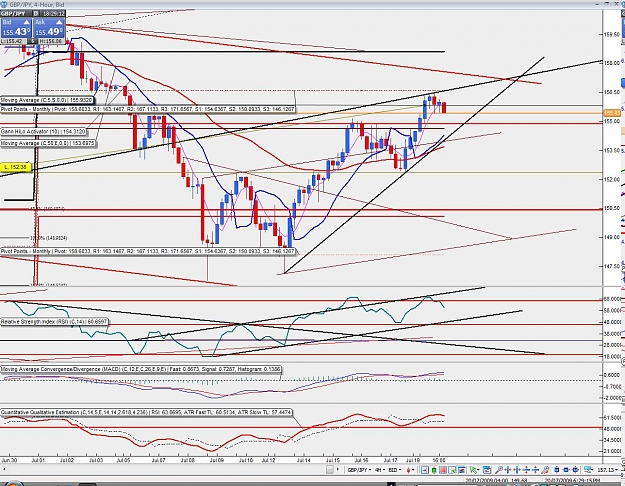
Task: Click the last blue box scale icon
Action: (576, 470)
